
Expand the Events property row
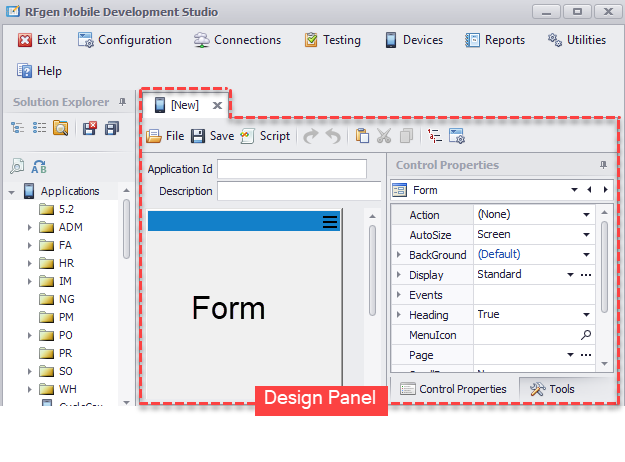(x=399, y=295)
